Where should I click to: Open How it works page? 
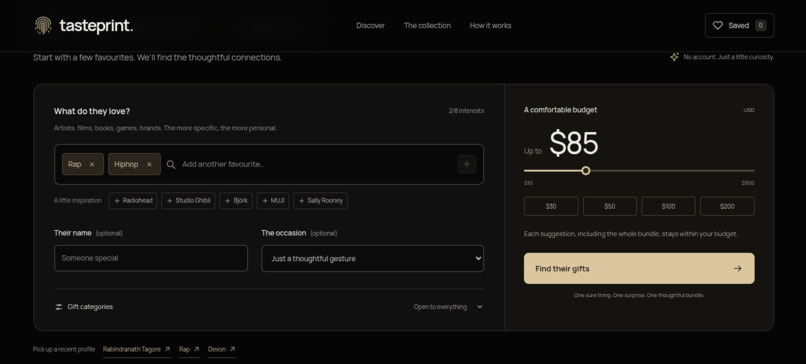490,25
